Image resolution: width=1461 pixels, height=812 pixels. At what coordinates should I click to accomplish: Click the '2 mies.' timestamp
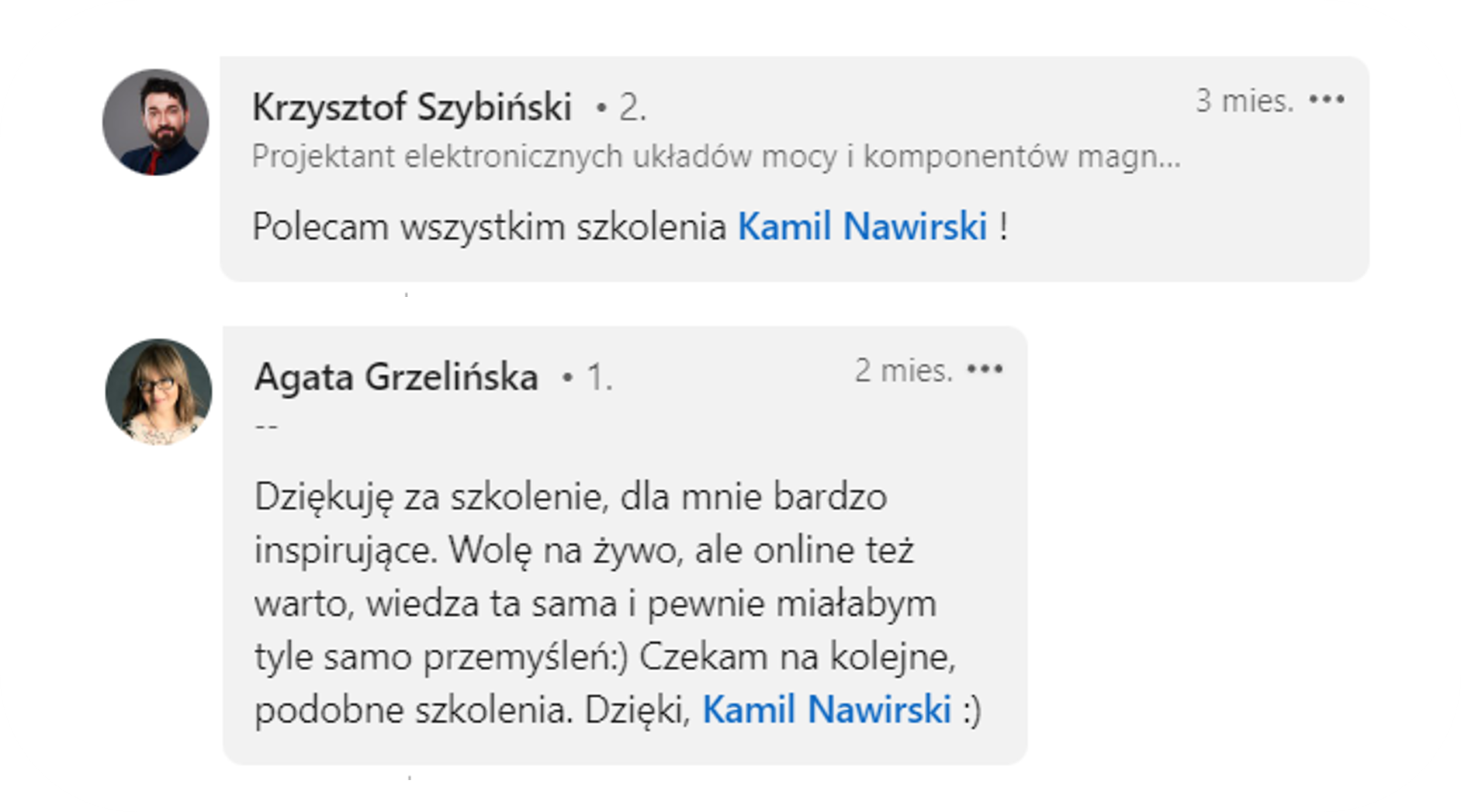coord(903,371)
